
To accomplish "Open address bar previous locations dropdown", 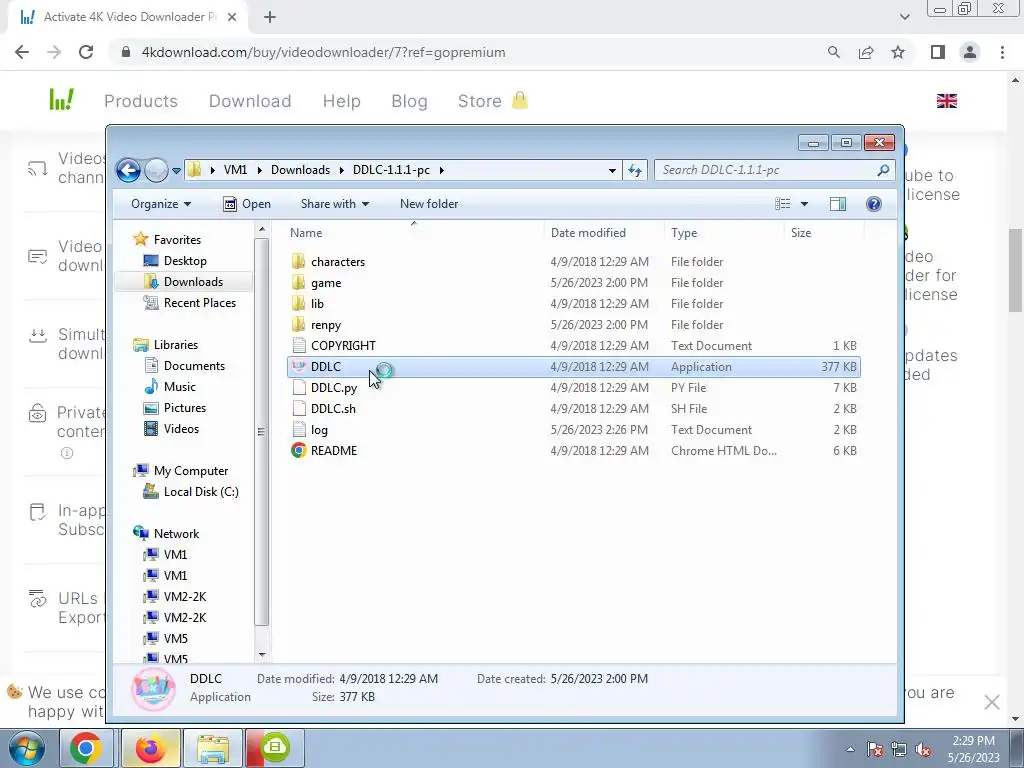I will point(612,170).
